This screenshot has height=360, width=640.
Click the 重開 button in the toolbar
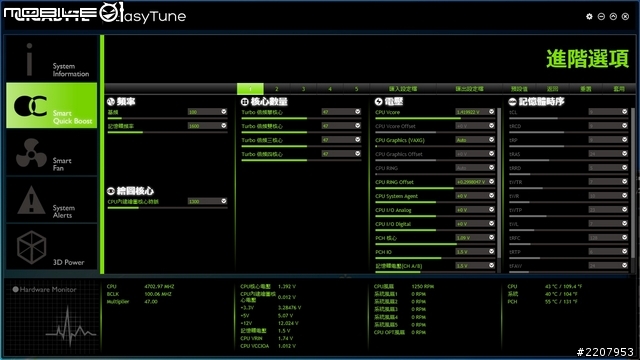pos(586,89)
